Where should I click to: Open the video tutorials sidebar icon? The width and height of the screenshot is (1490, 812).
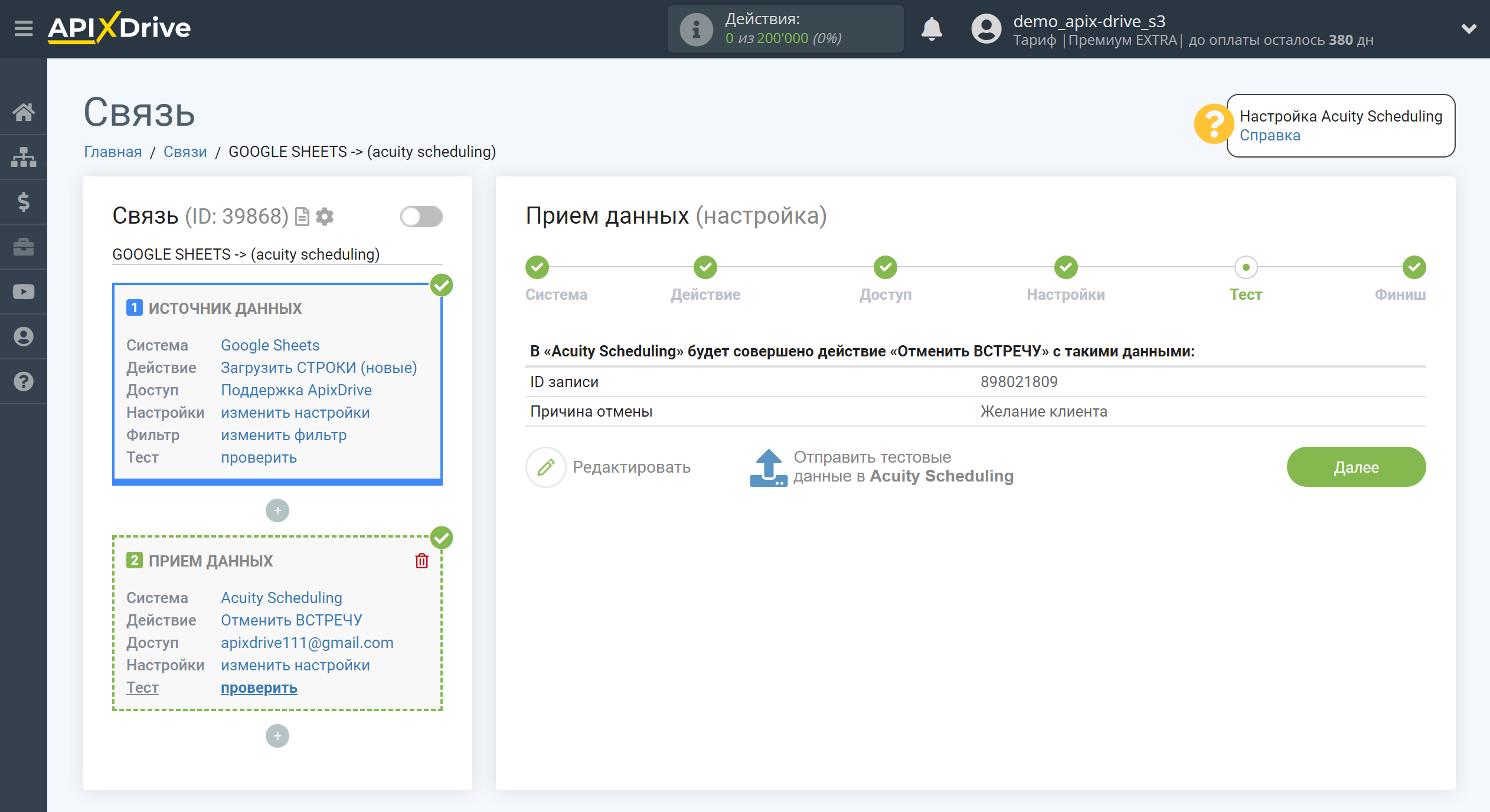24,292
